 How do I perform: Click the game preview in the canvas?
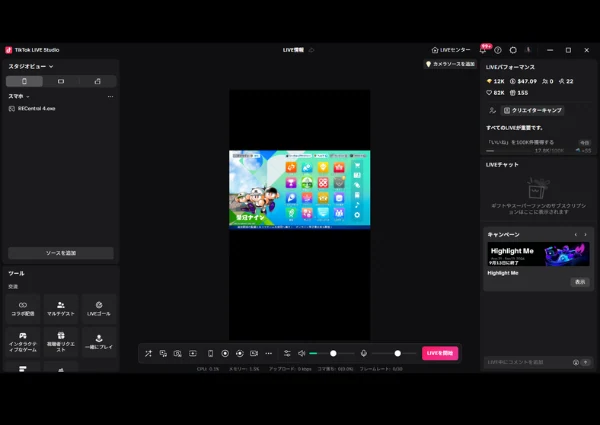click(x=300, y=190)
